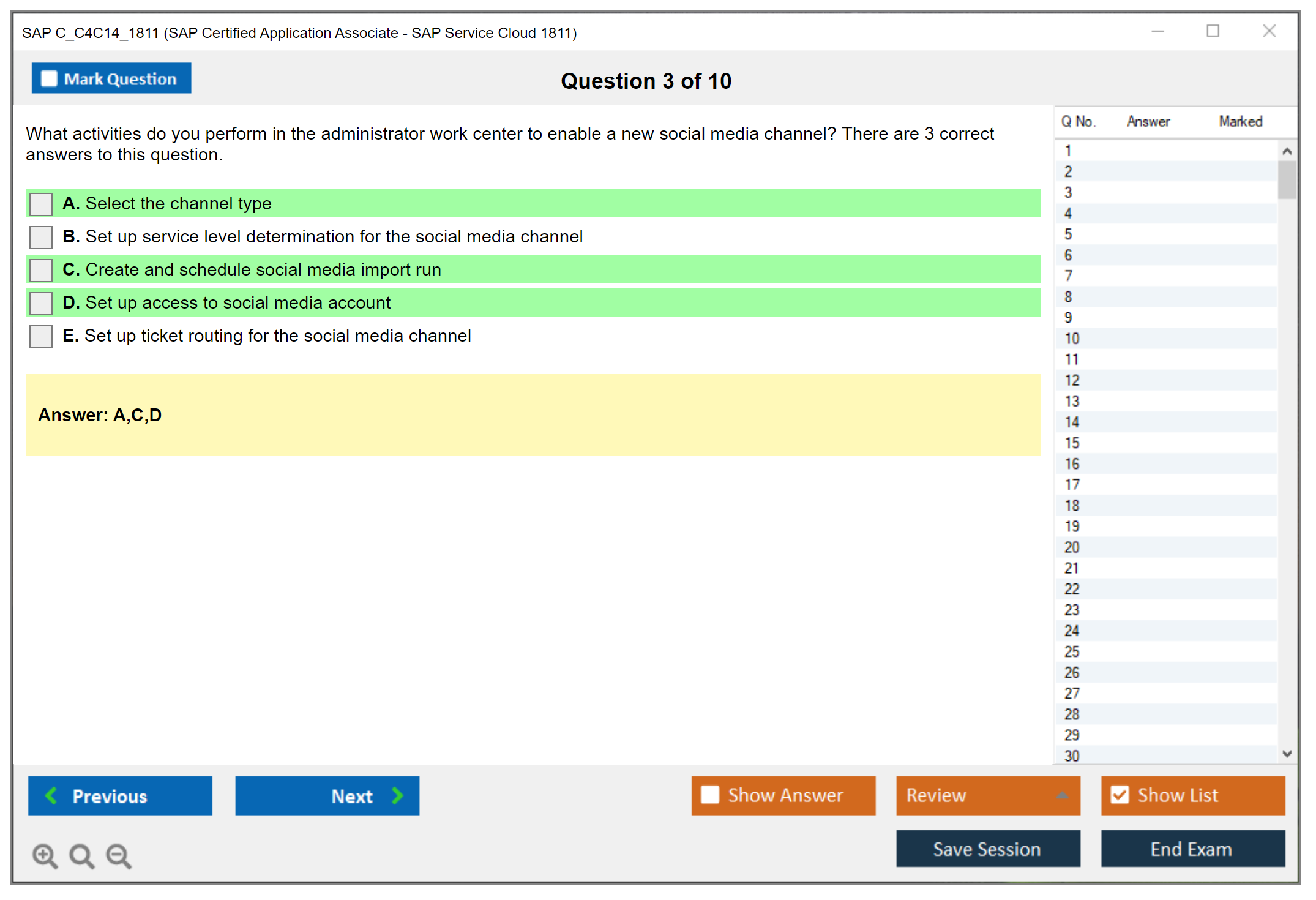This screenshot has height=900, width=1316.
Task: Tick option C social media import run
Action: [41, 270]
